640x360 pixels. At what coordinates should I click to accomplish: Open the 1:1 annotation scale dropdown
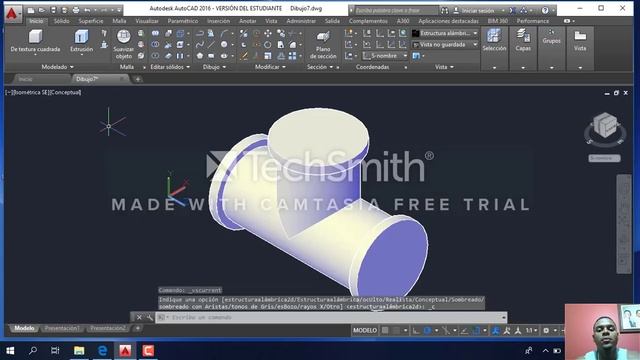coord(531,331)
